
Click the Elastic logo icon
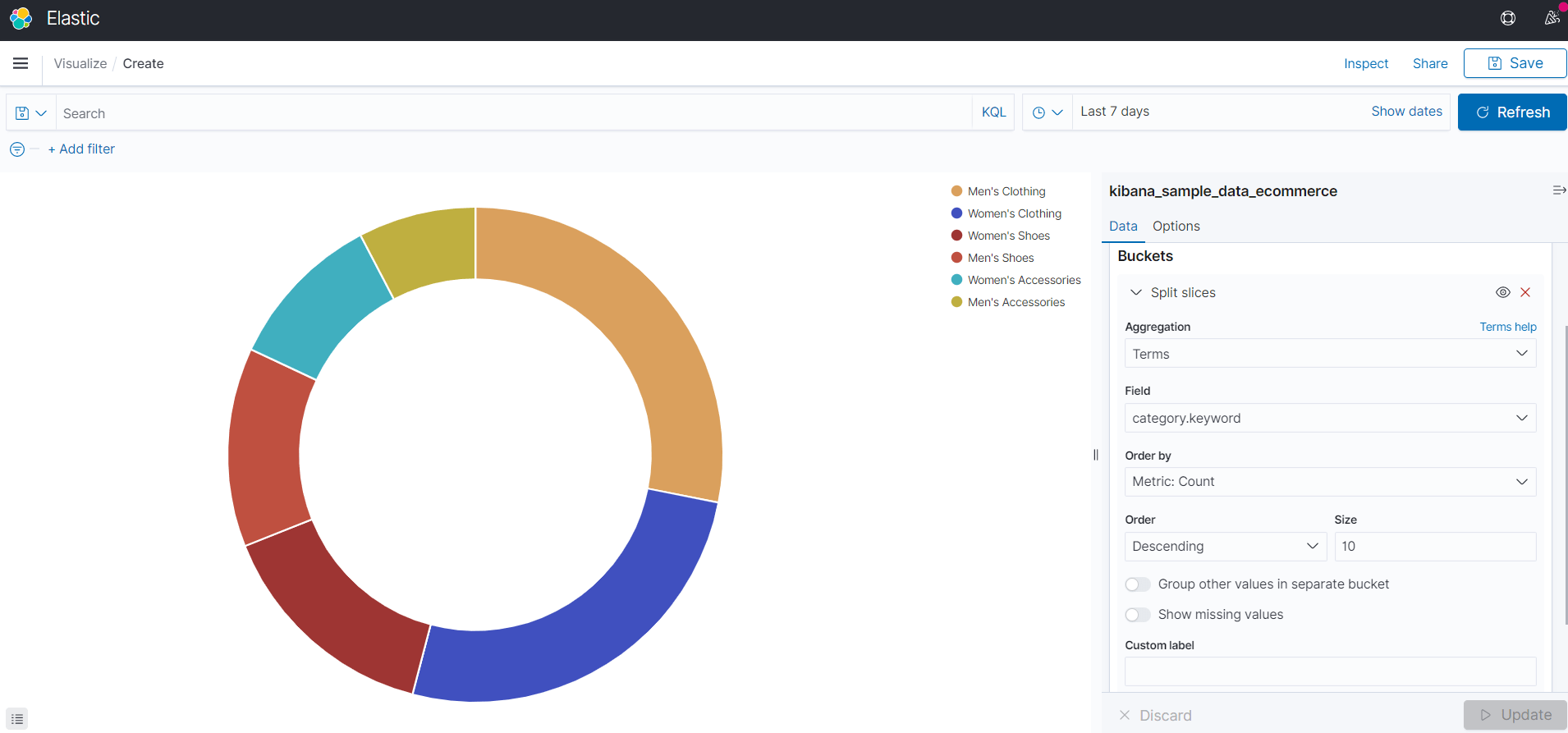(x=21, y=18)
